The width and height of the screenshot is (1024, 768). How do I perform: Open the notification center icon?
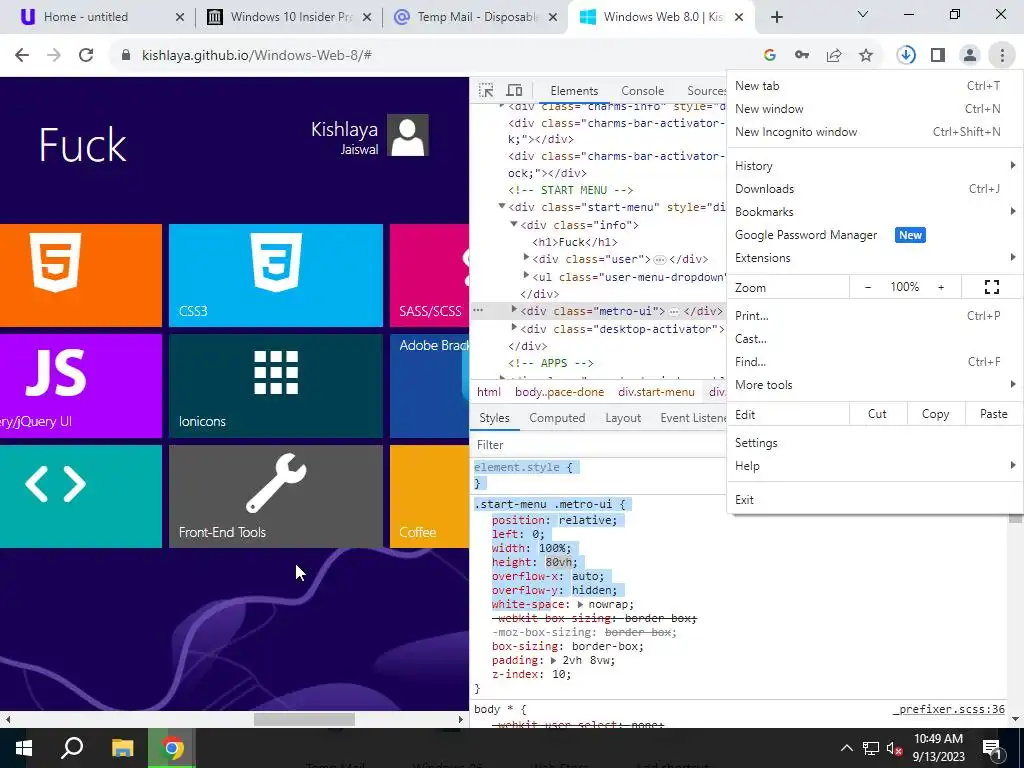point(992,748)
